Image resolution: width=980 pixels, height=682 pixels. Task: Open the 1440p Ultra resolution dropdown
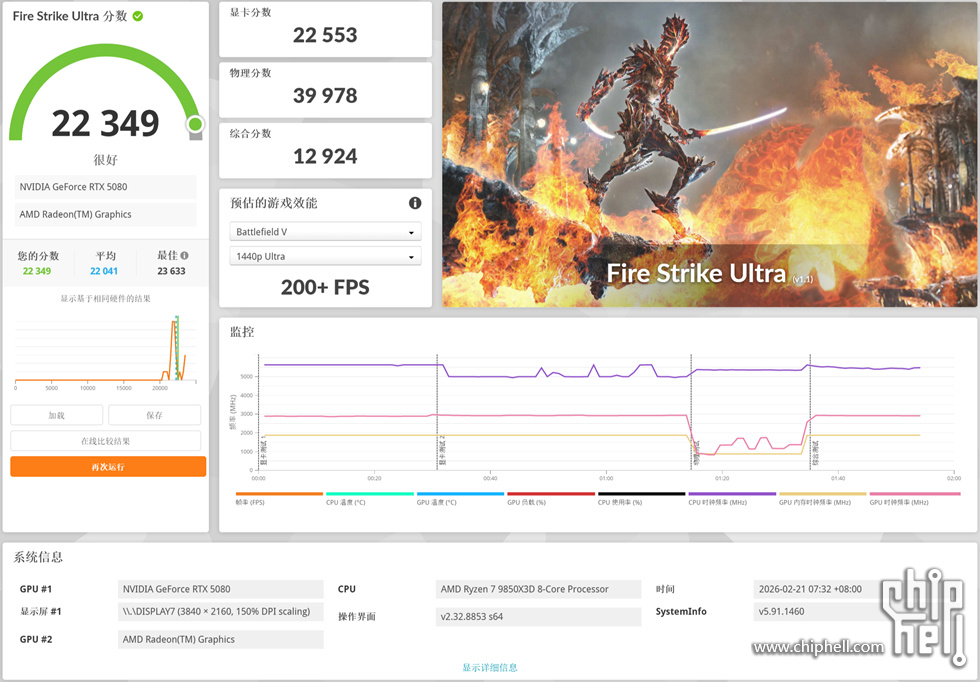[325, 257]
